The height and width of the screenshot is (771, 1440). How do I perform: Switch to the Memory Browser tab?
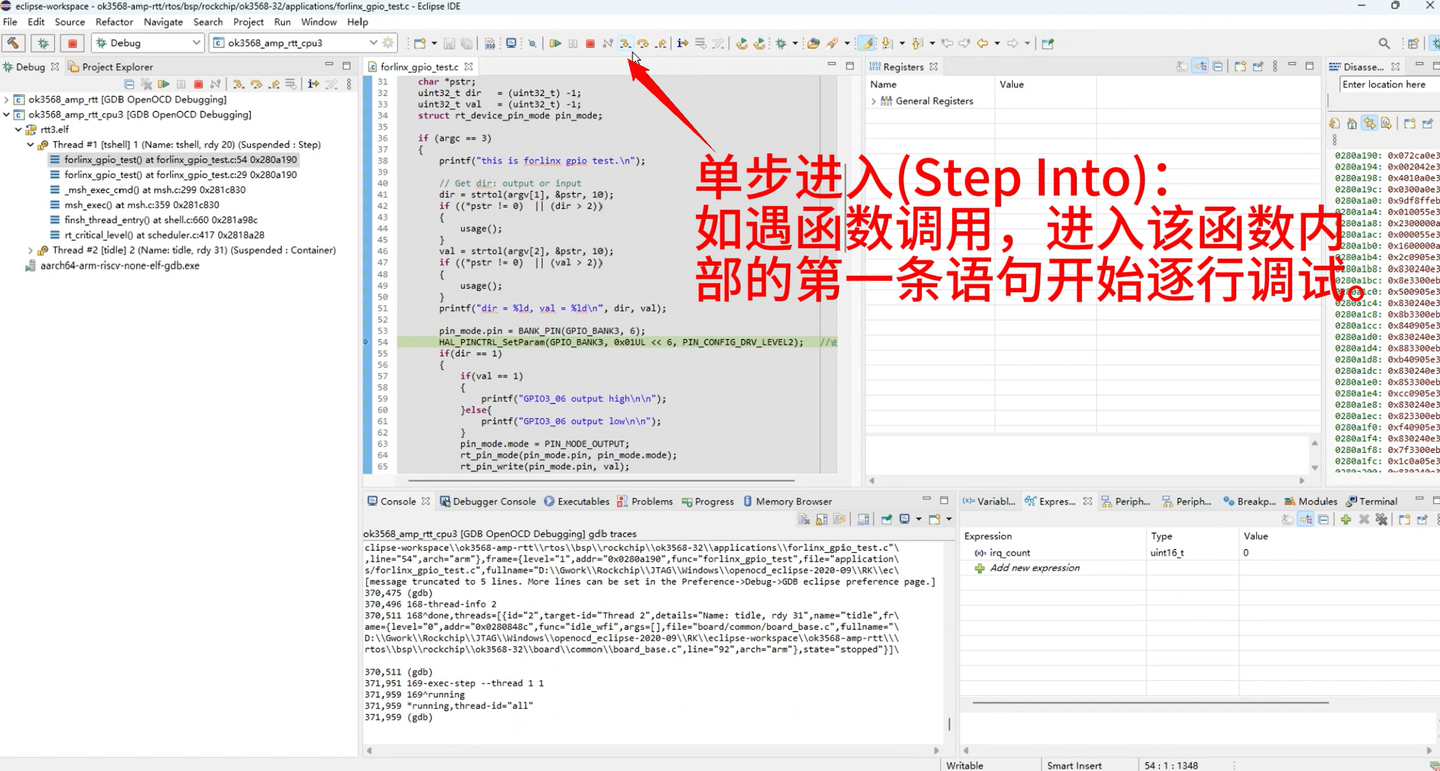pyautogui.click(x=787, y=502)
